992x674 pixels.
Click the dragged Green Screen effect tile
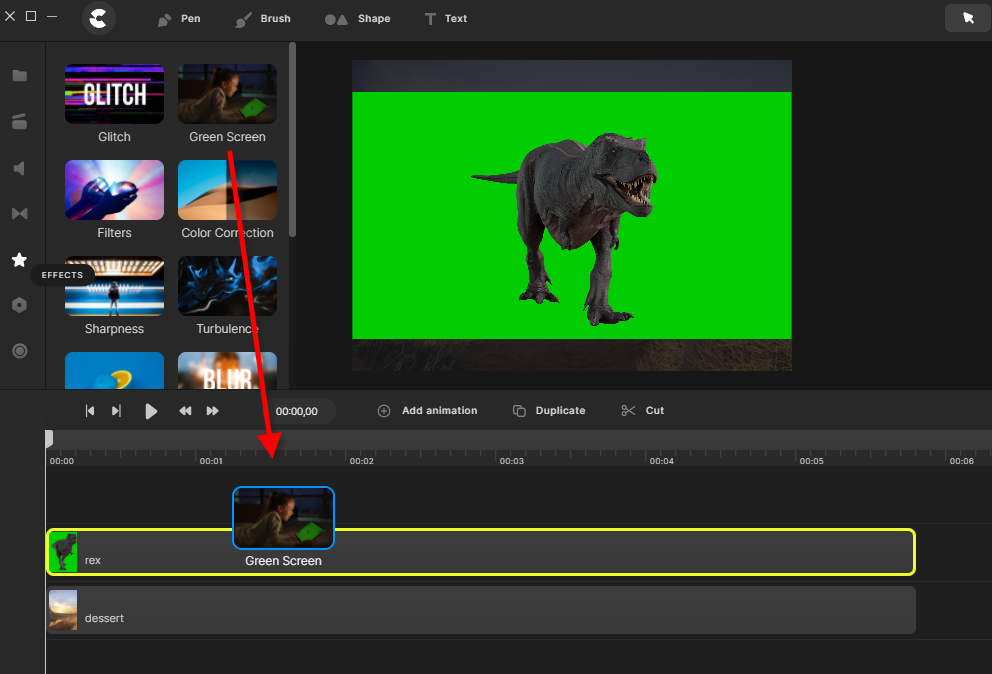pos(283,518)
